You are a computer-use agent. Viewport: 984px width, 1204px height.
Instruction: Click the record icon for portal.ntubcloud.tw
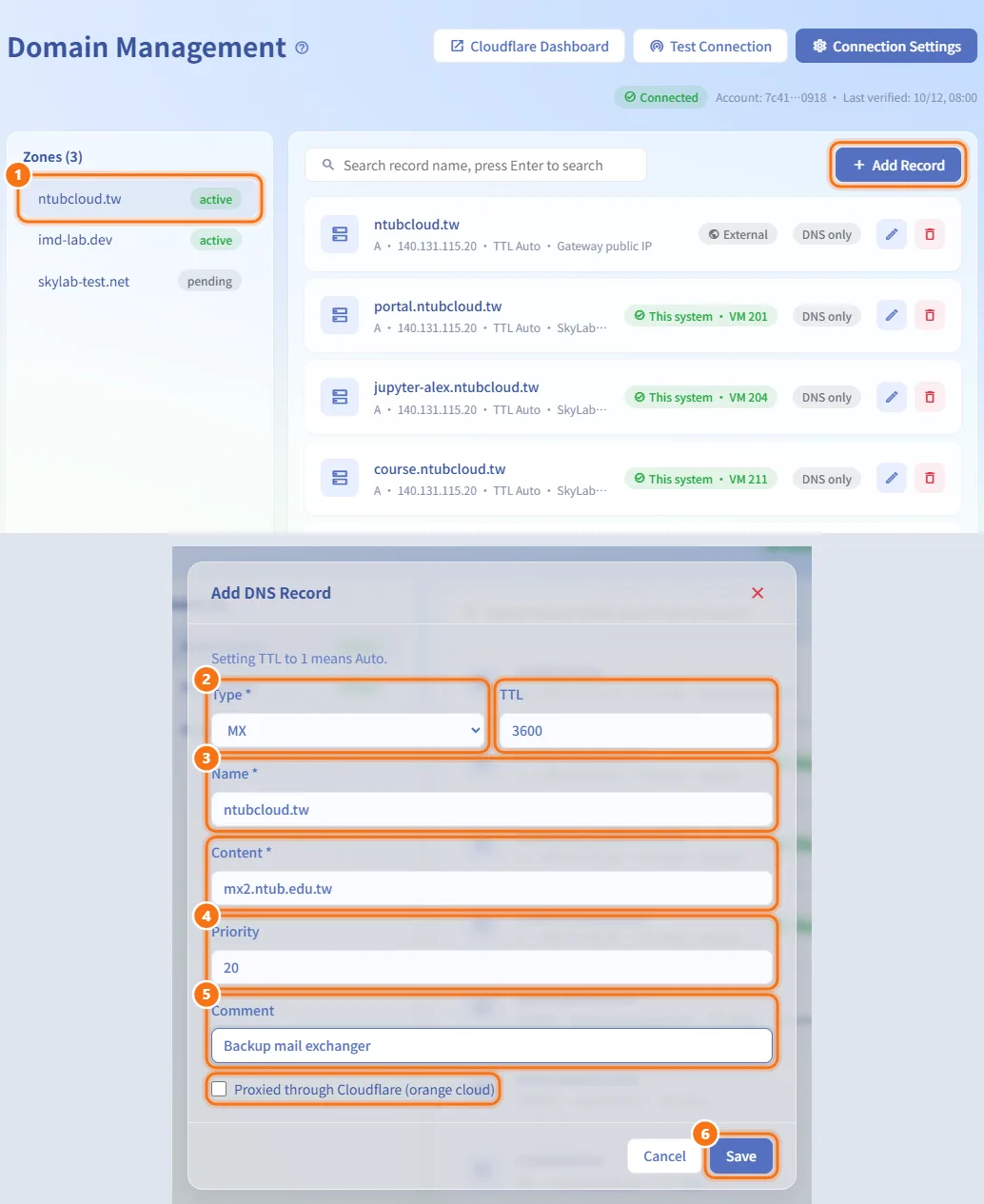[x=340, y=315]
